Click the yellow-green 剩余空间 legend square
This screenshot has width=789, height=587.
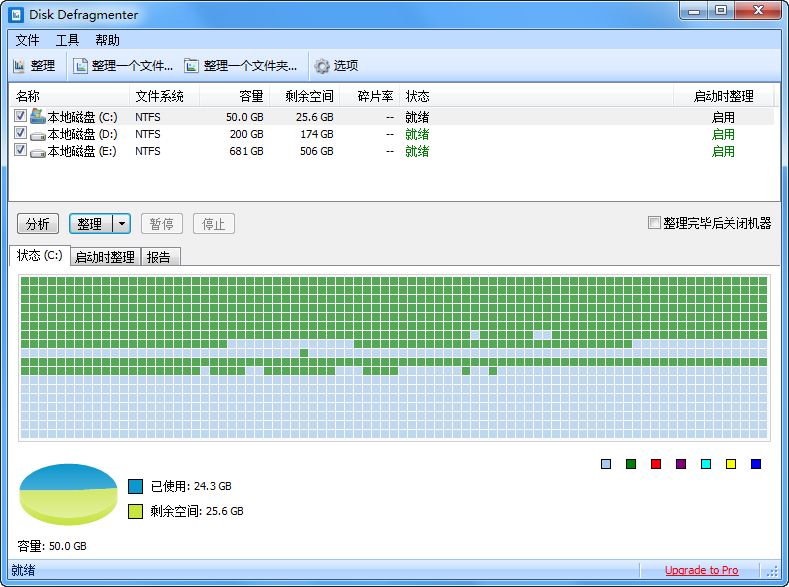click(x=135, y=512)
